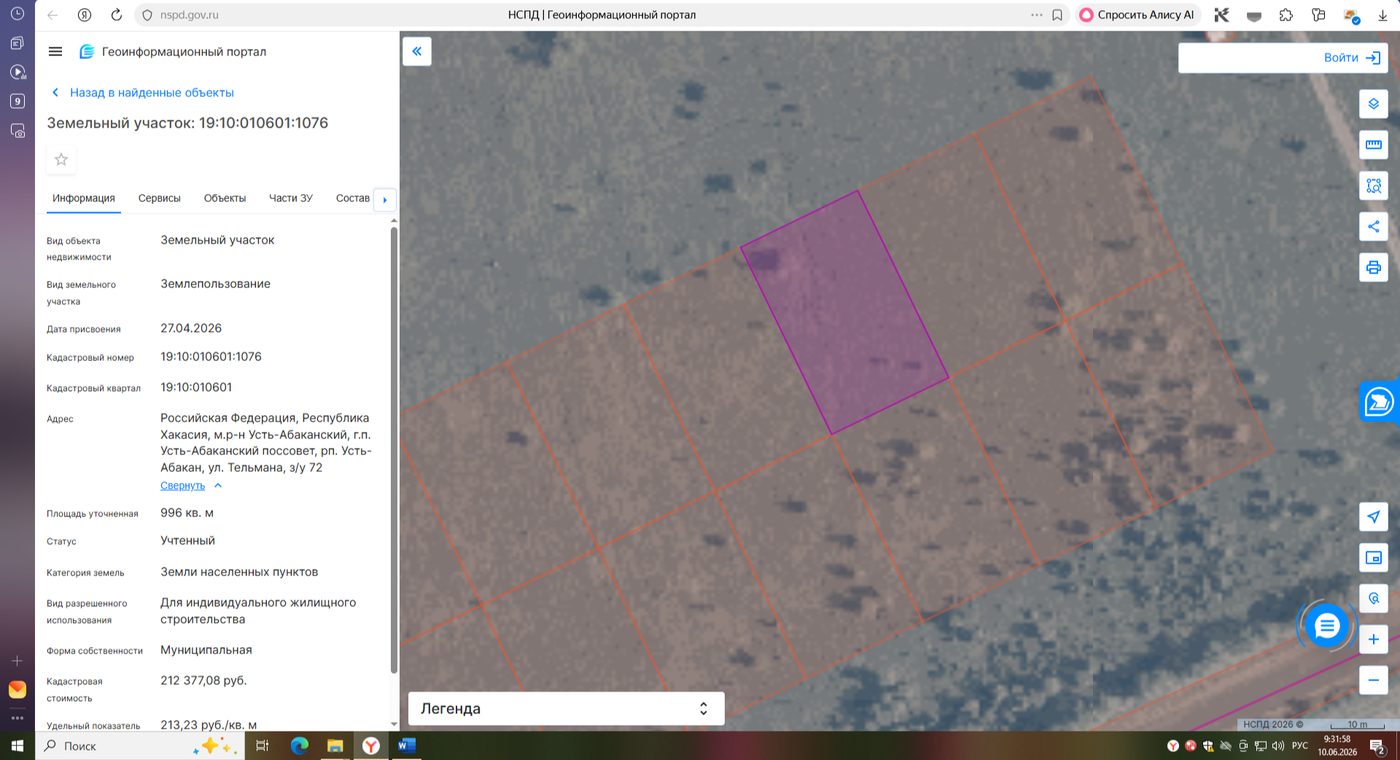Share the current map view
The image size is (1400, 760).
pos(1374,227)
